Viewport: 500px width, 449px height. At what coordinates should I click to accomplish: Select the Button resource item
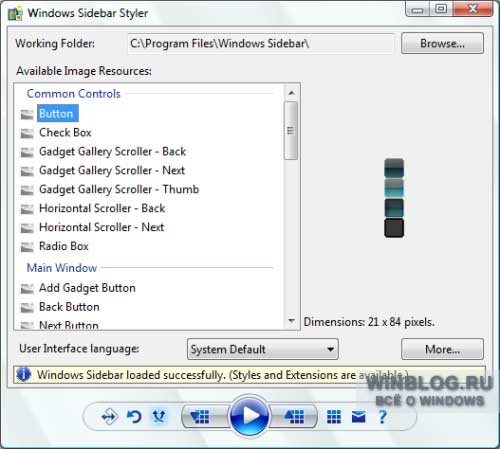58,113
